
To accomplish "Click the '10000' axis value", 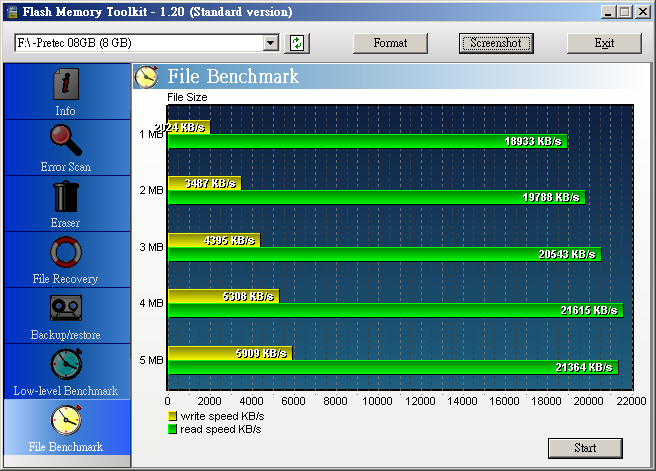I will (x=377, y=401).
